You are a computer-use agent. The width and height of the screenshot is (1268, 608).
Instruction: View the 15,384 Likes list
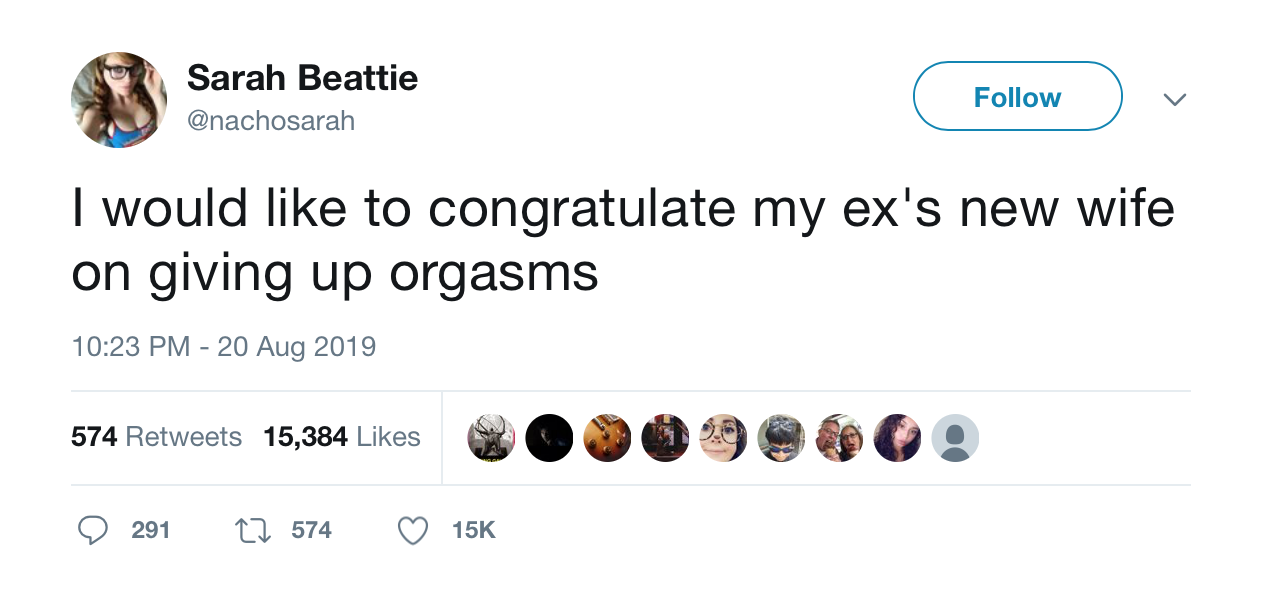coord(342,437)
